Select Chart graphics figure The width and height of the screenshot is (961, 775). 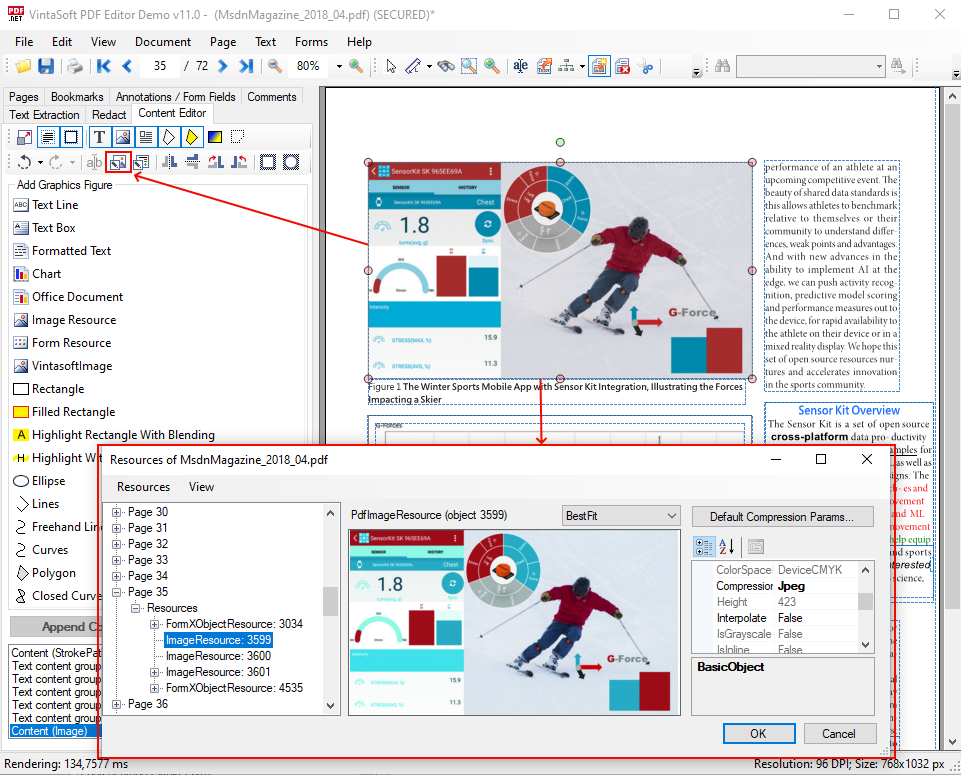[x=37, y=274]
